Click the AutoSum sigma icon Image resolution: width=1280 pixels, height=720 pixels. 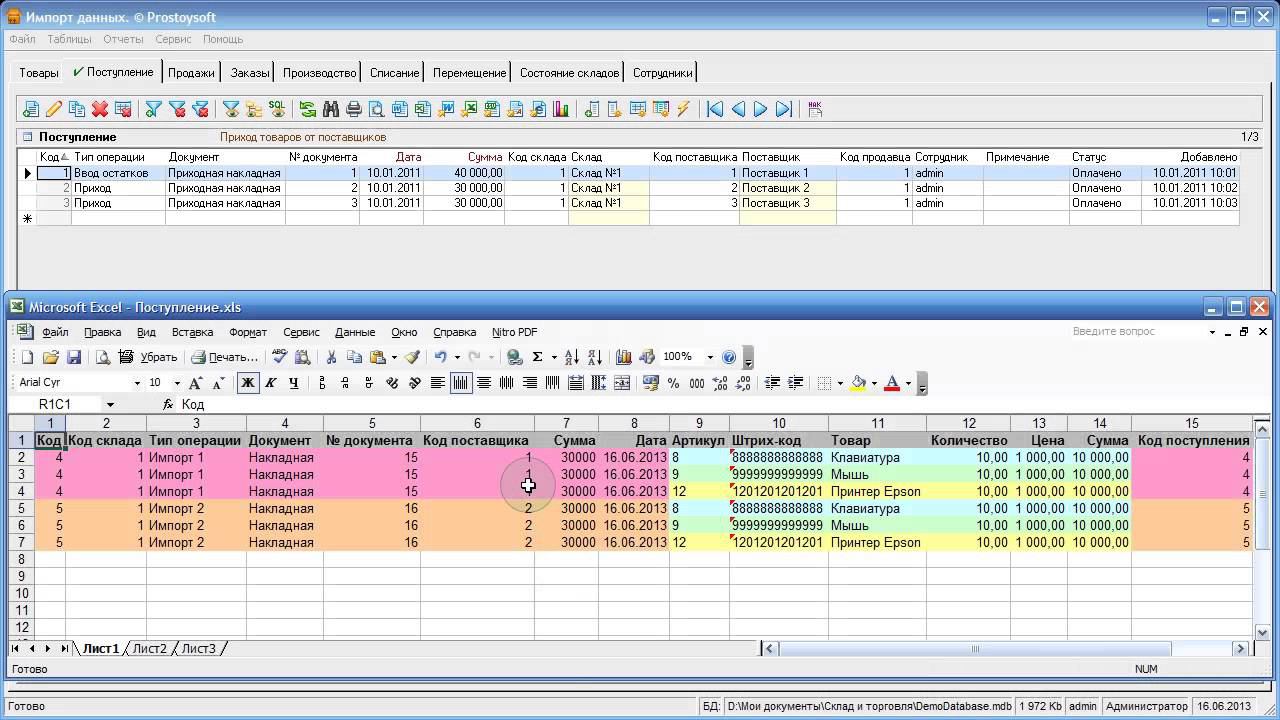537,357
